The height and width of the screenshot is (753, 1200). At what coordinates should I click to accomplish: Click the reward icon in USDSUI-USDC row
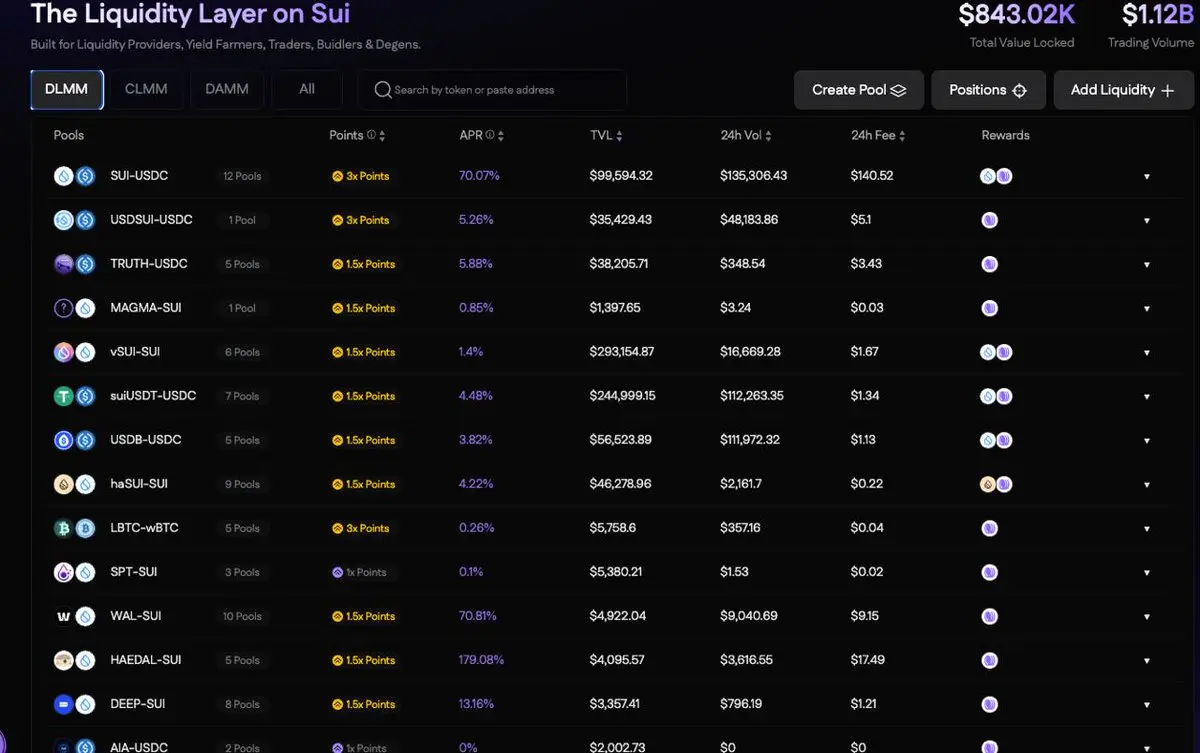pos(990,220)
